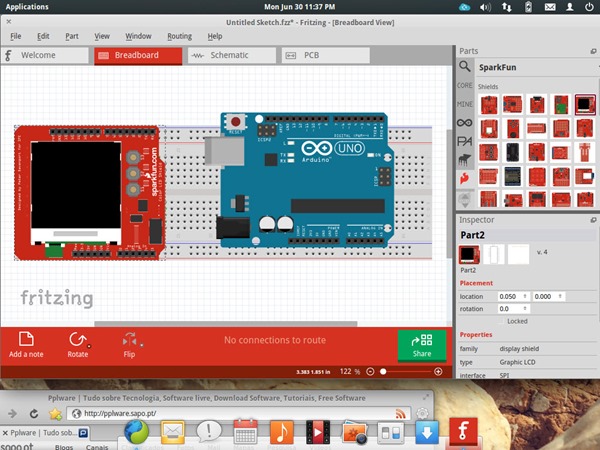Step the location X value 0.050

[525, 297]
